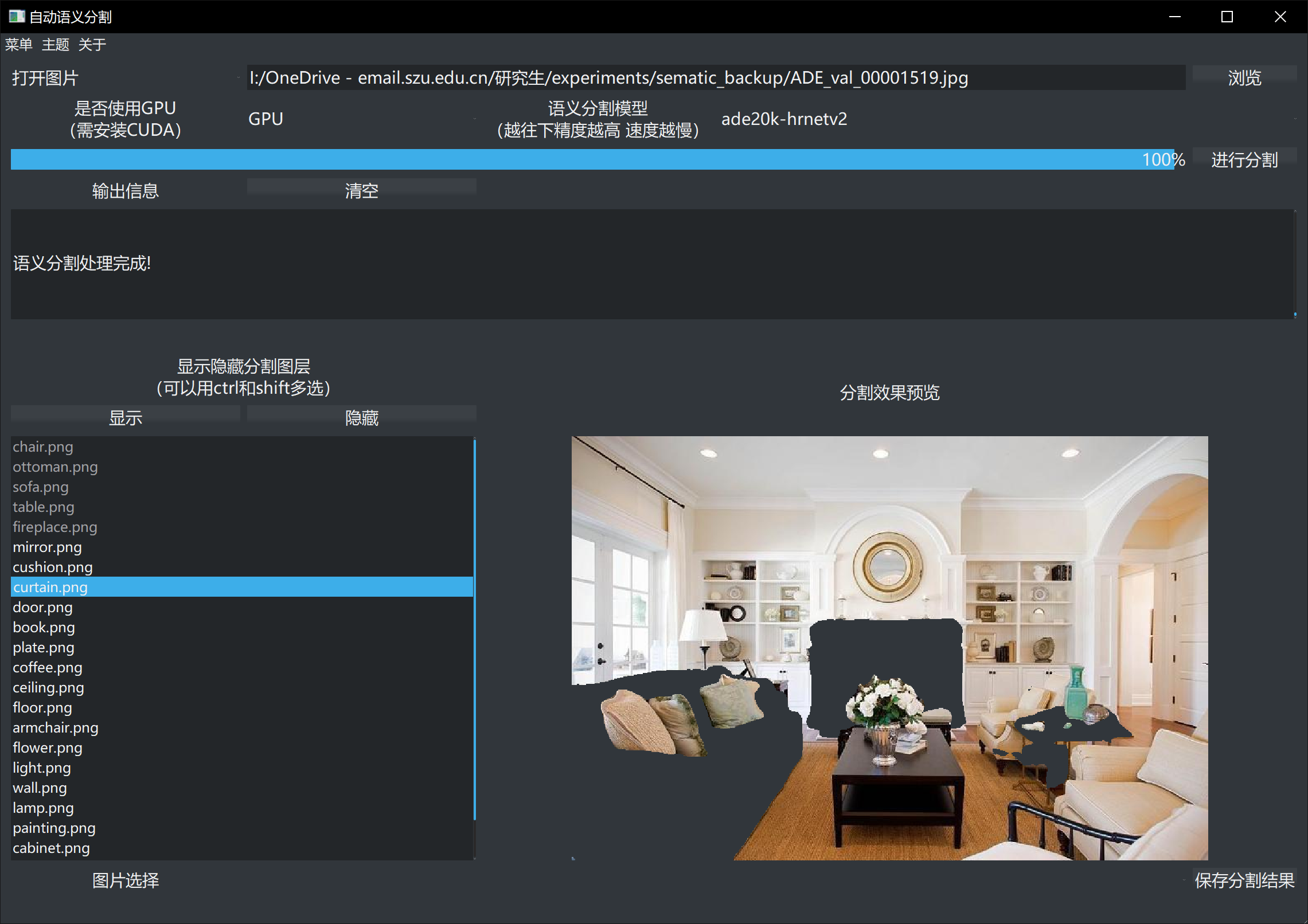Click the 隐藏 hide layers button

[361, 417]
